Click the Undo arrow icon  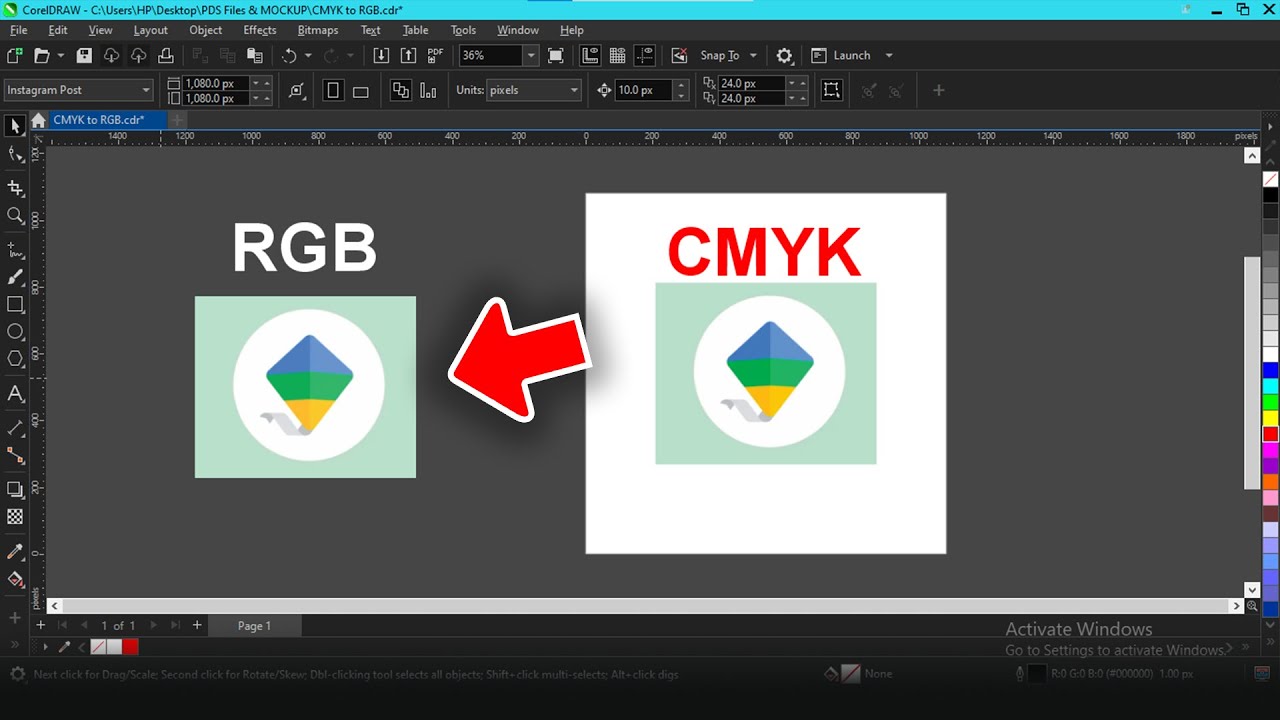[x=289, y=56]
